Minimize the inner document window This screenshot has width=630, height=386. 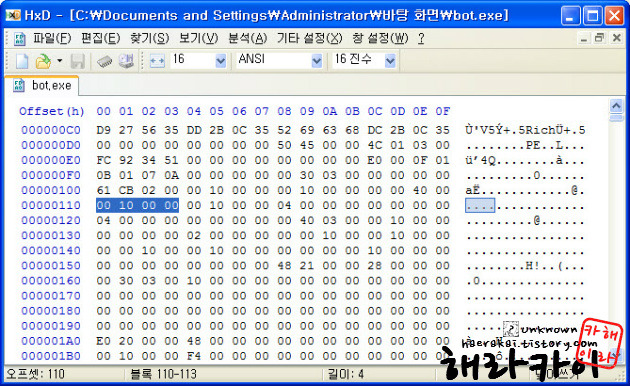(584, 39)
